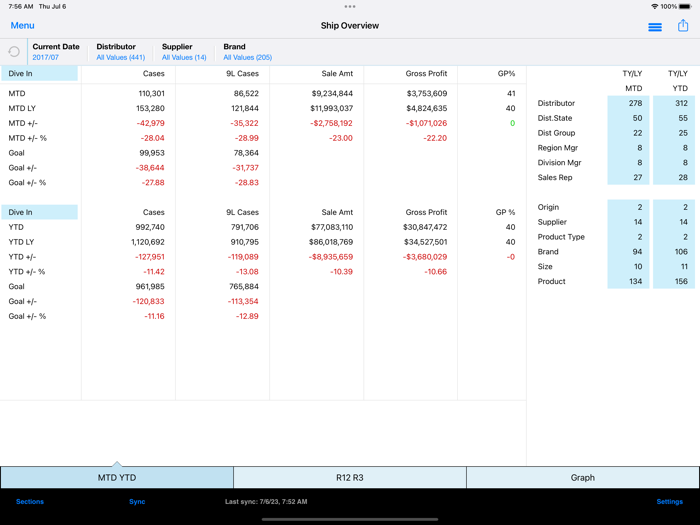The height and width of the screenshot is (525, 700).
Task: Click YTD LY Cases value 1,120,692
Action: 148,242
